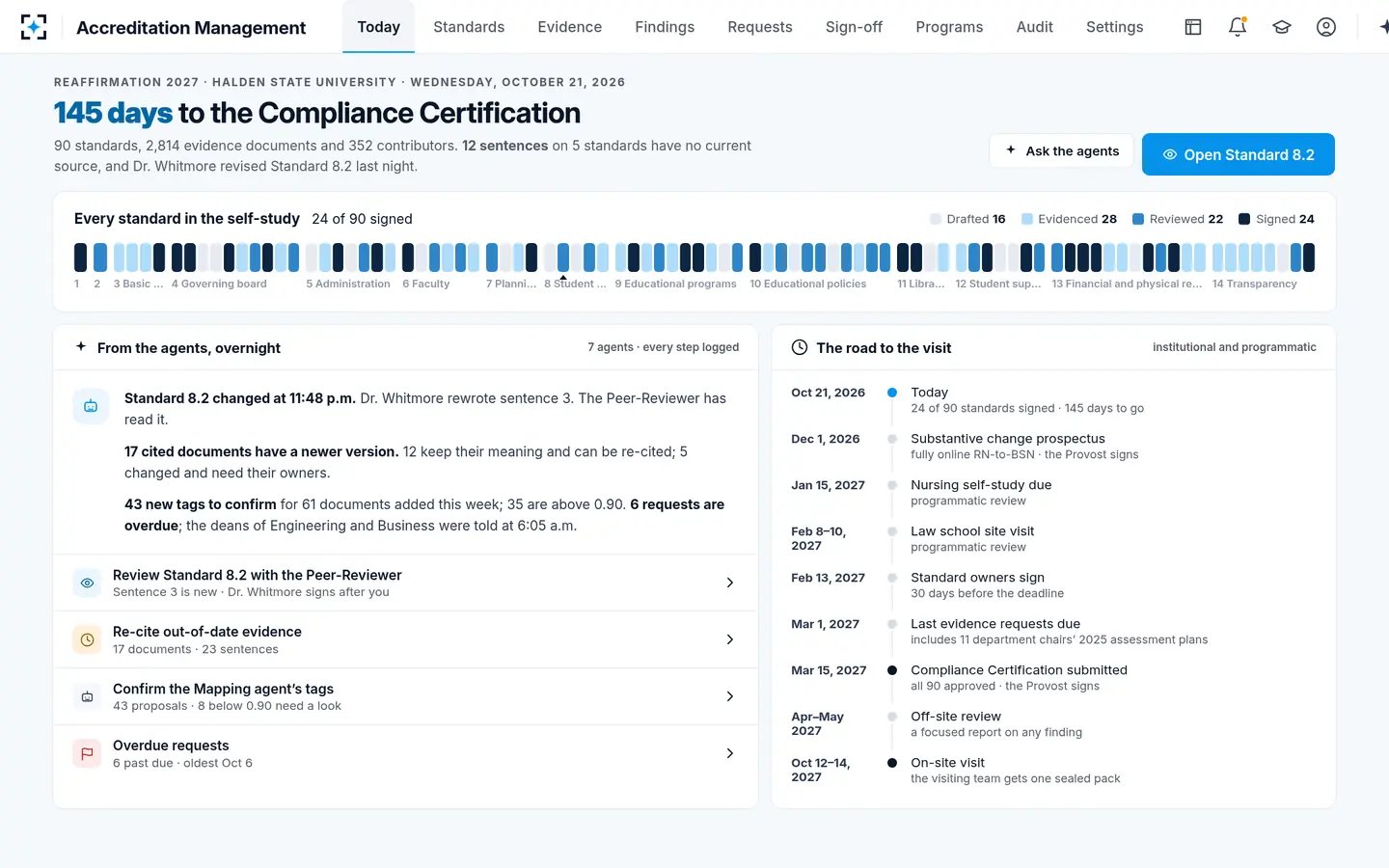Switch to the Standards tab

click(469, 27)
